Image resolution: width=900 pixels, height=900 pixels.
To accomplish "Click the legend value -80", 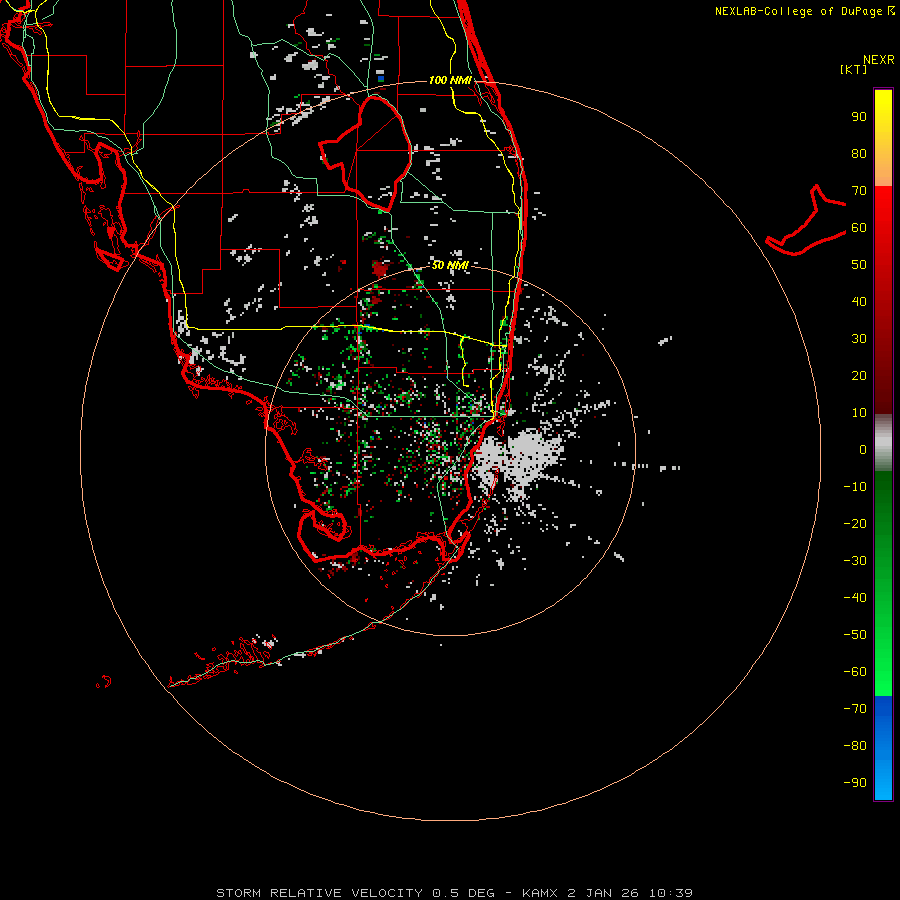I will 855,746.
